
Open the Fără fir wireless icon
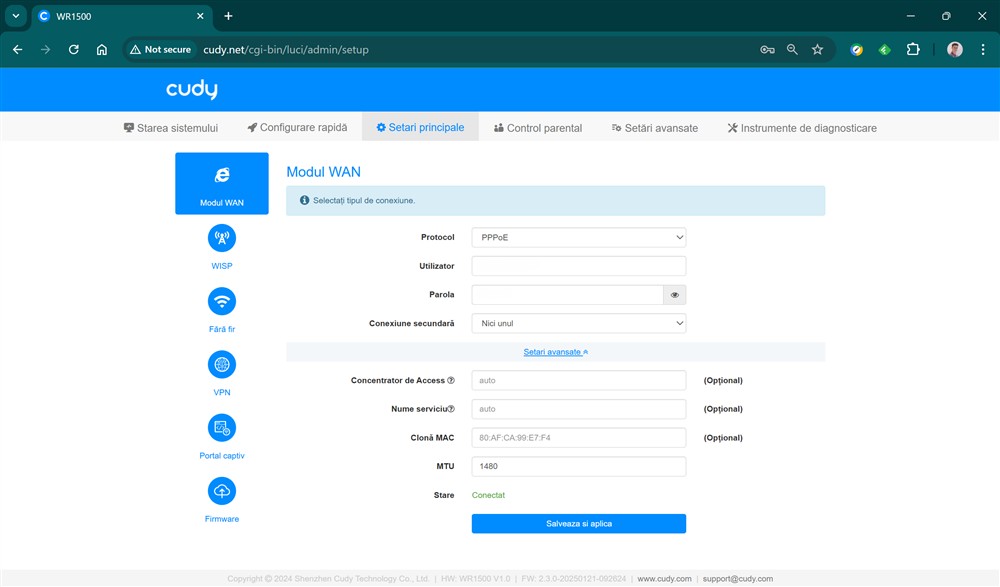pyautogui.click(x=222, y=302)
